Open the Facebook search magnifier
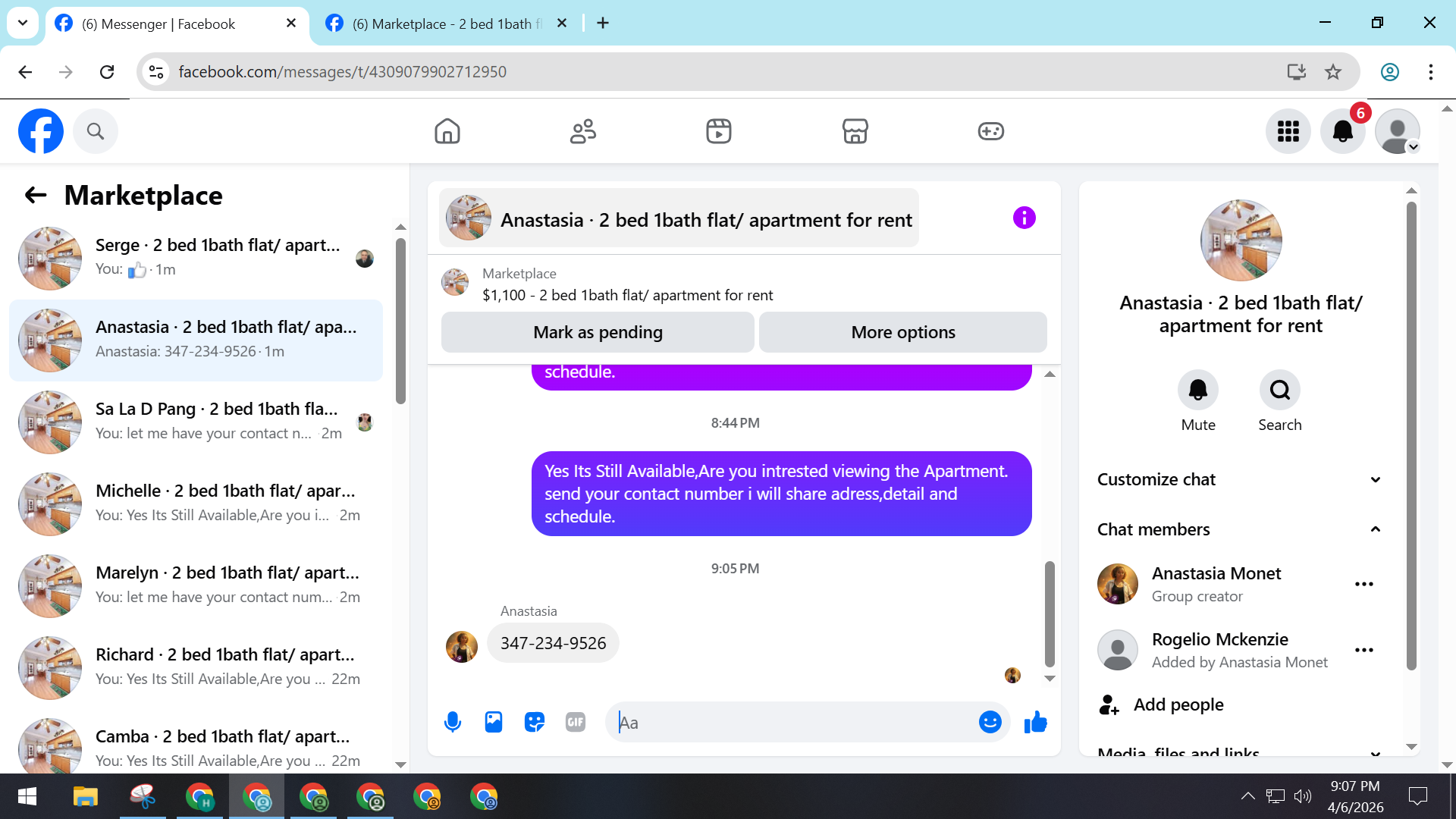The width and height of the screenshot is (1456, 819). [x=96, y=131]
